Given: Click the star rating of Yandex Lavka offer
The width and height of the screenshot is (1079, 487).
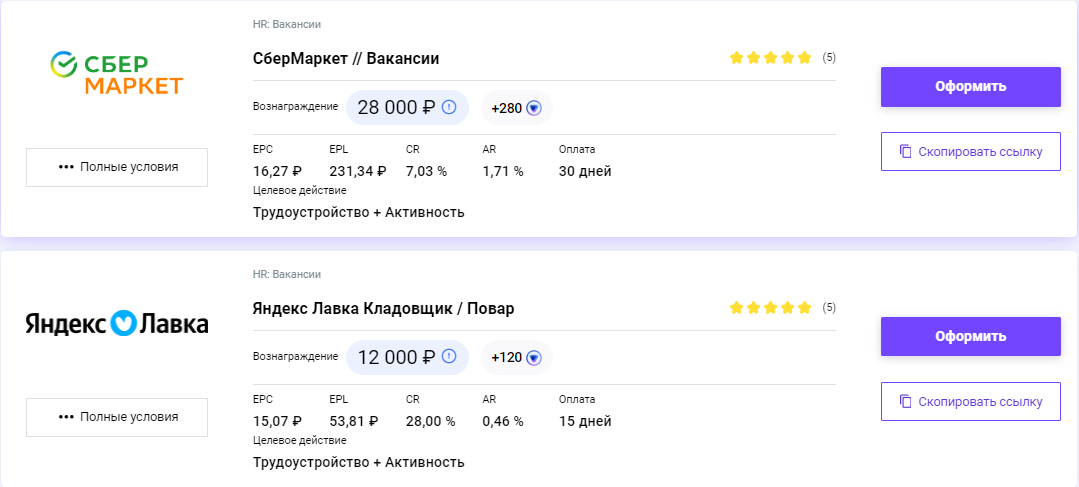Looking at the screenshot, I should coord(770,308).
